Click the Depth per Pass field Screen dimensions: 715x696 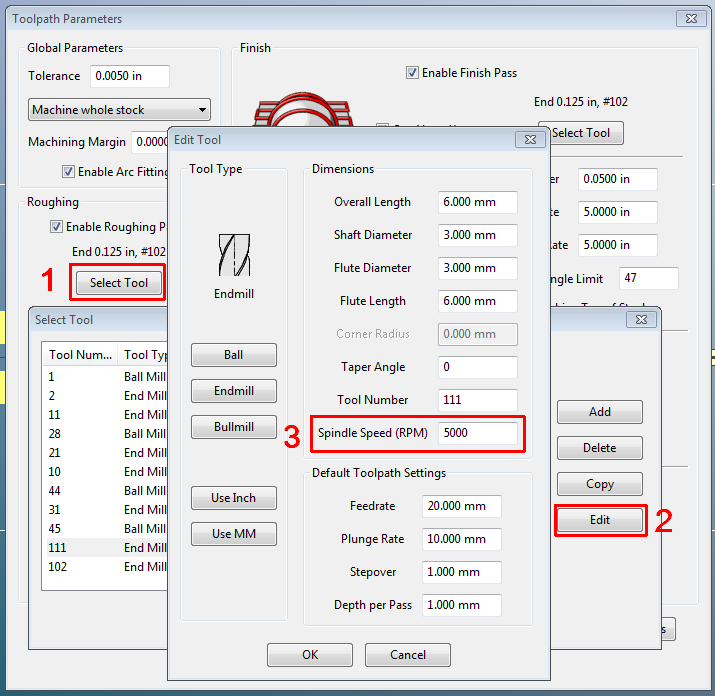(461, 605)
